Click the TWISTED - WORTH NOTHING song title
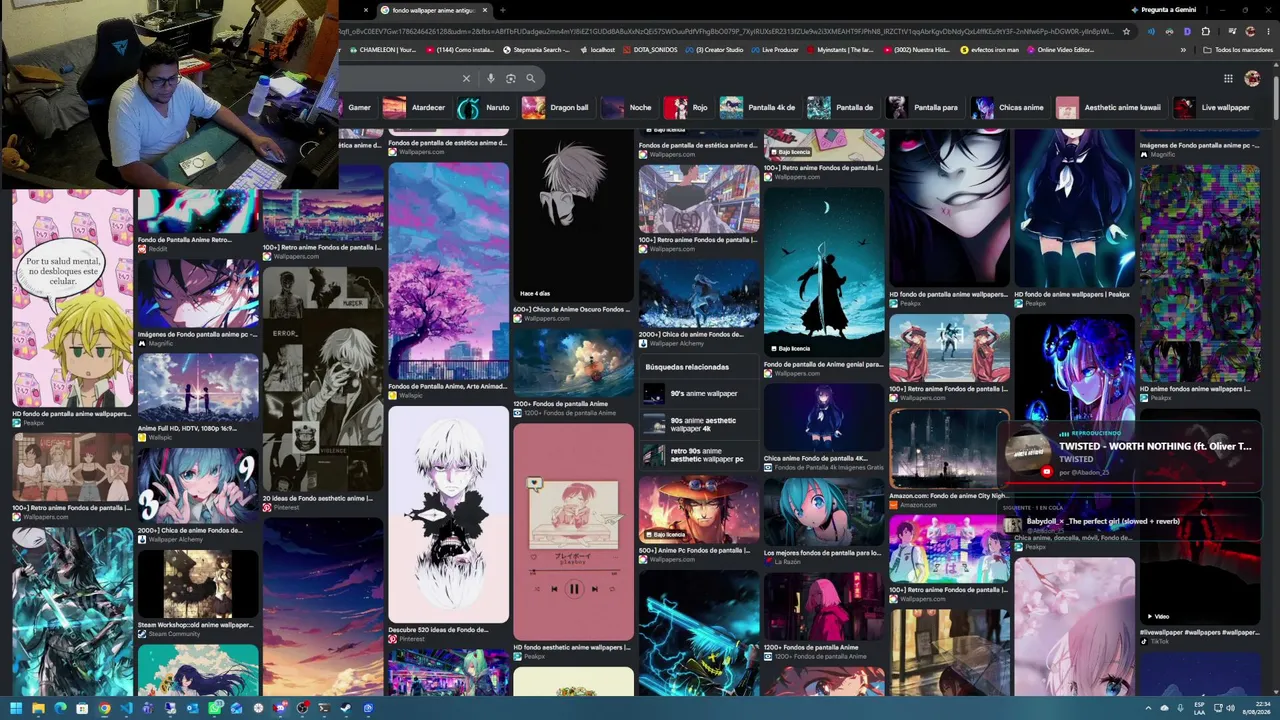The image size is (1280, 720). (1155, 447)
